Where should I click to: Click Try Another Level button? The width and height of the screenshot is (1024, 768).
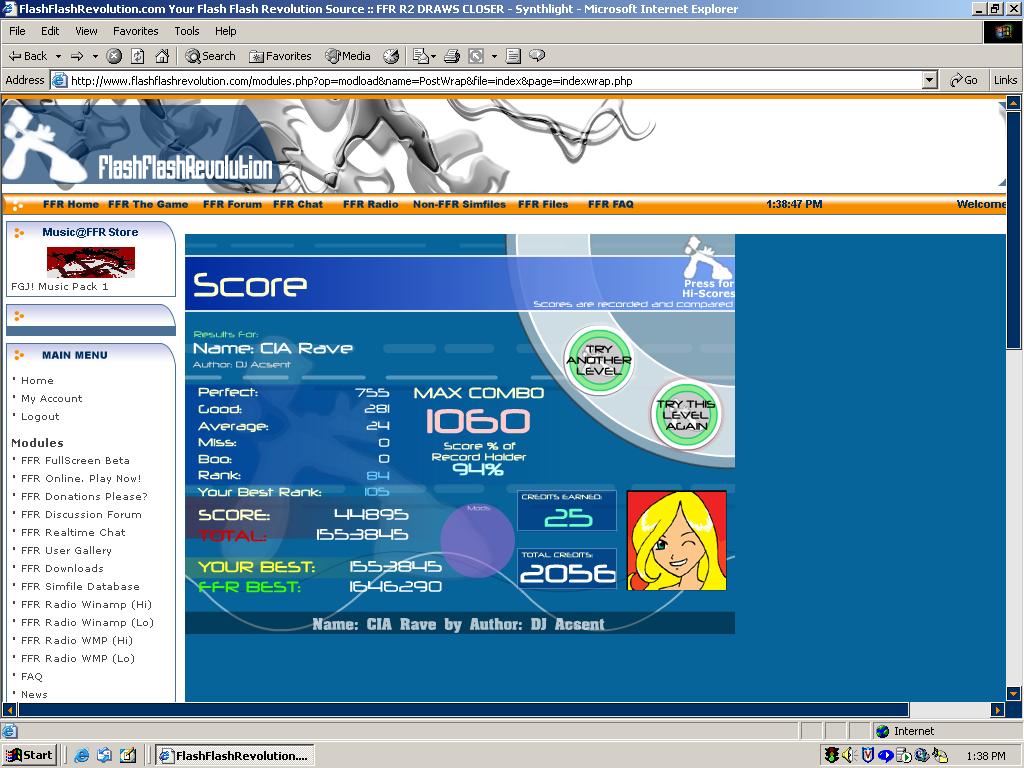(598, 360)
